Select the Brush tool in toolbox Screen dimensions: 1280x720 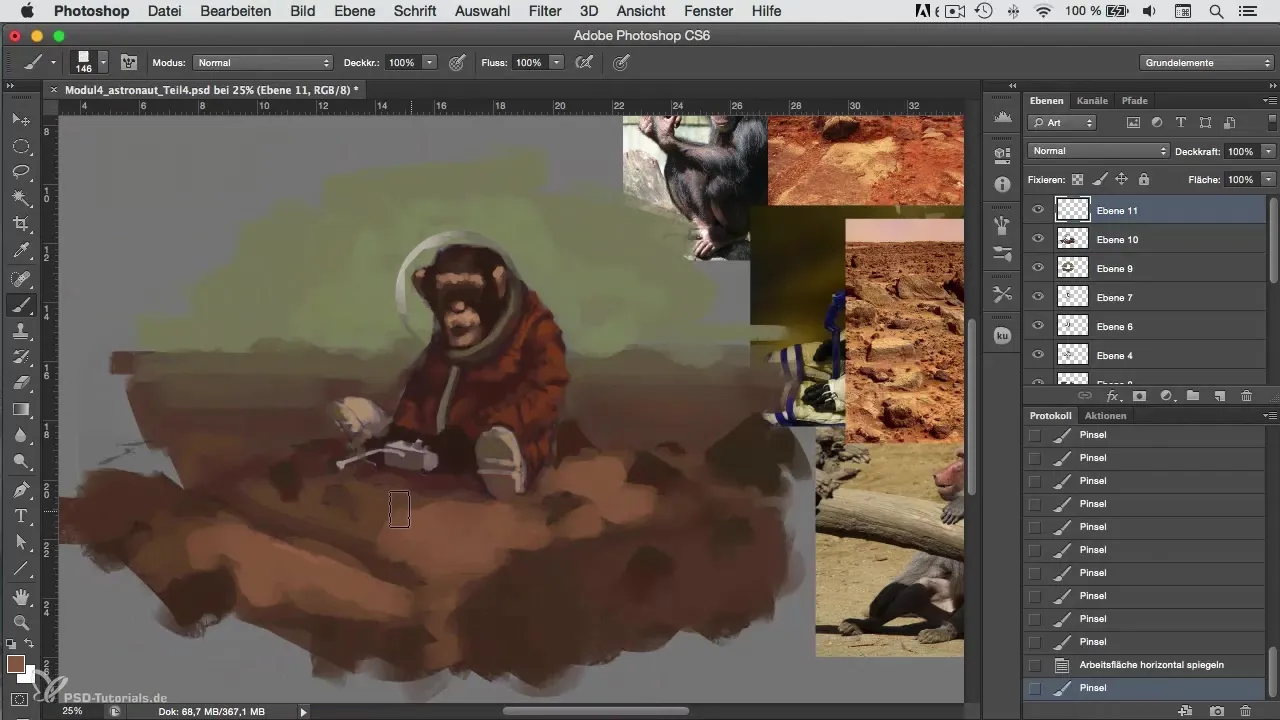click(x=21, y=305)
